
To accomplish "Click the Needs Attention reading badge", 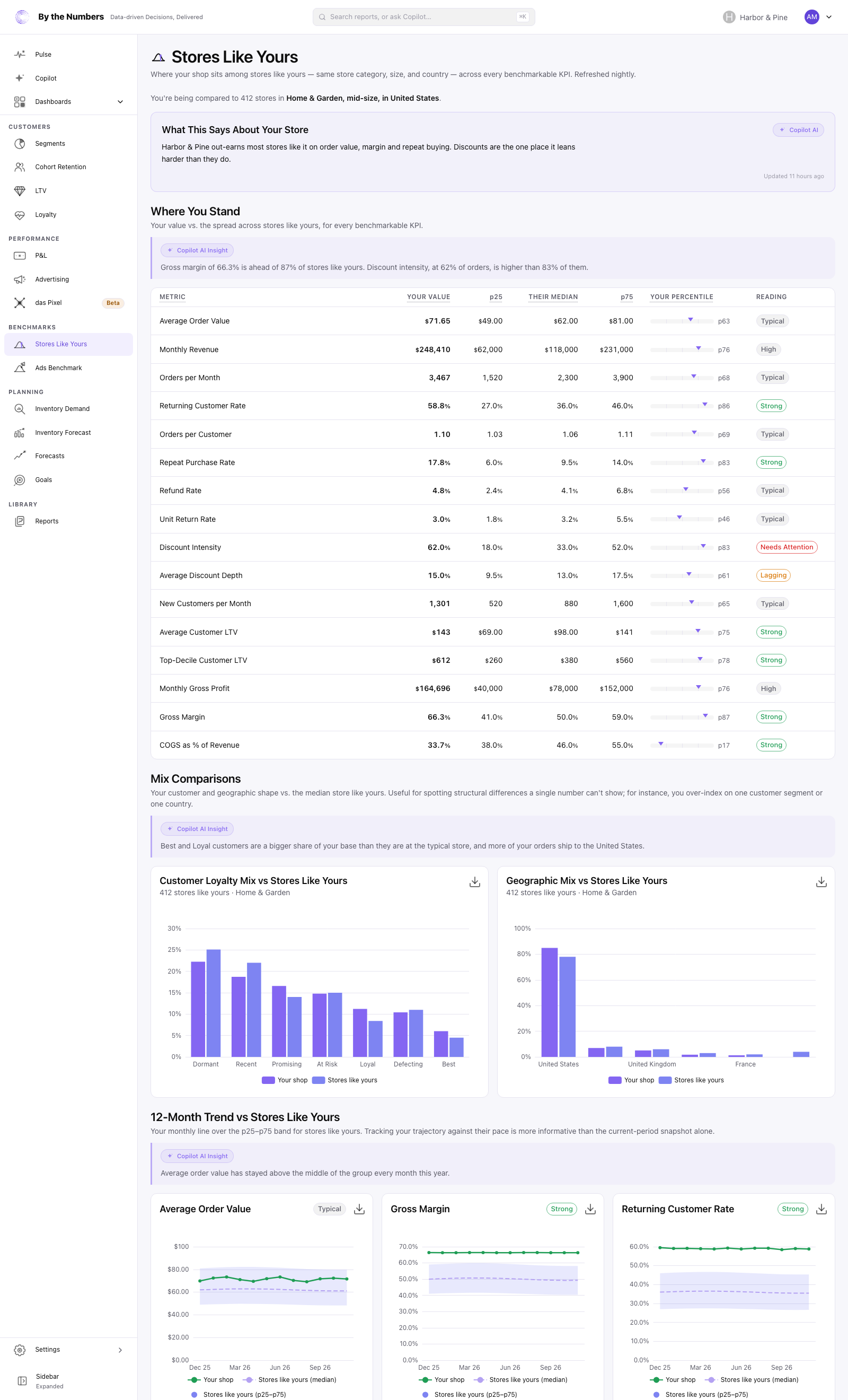I will pyautogui.click(x=787, y=547).
